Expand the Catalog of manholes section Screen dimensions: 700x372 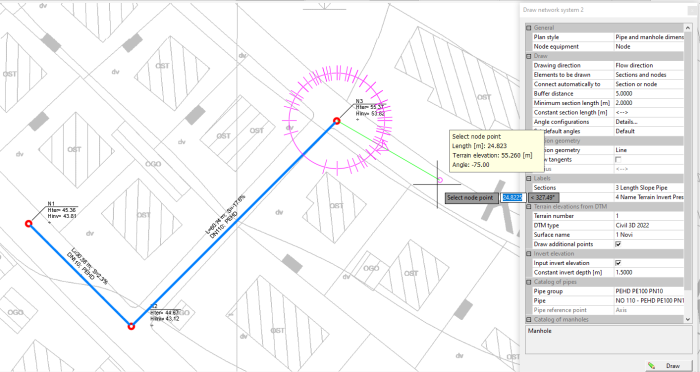[x=529, y=319]
